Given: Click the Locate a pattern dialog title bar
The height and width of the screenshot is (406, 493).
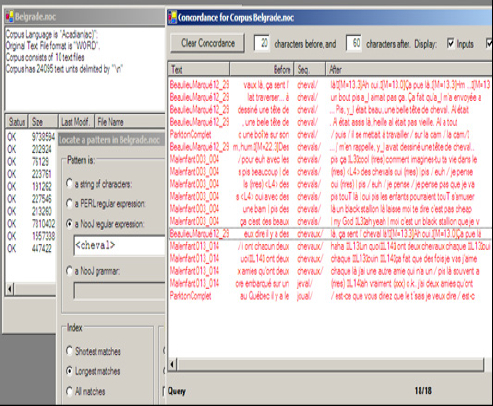Looking at the screenshot, I should coord(111,140).
